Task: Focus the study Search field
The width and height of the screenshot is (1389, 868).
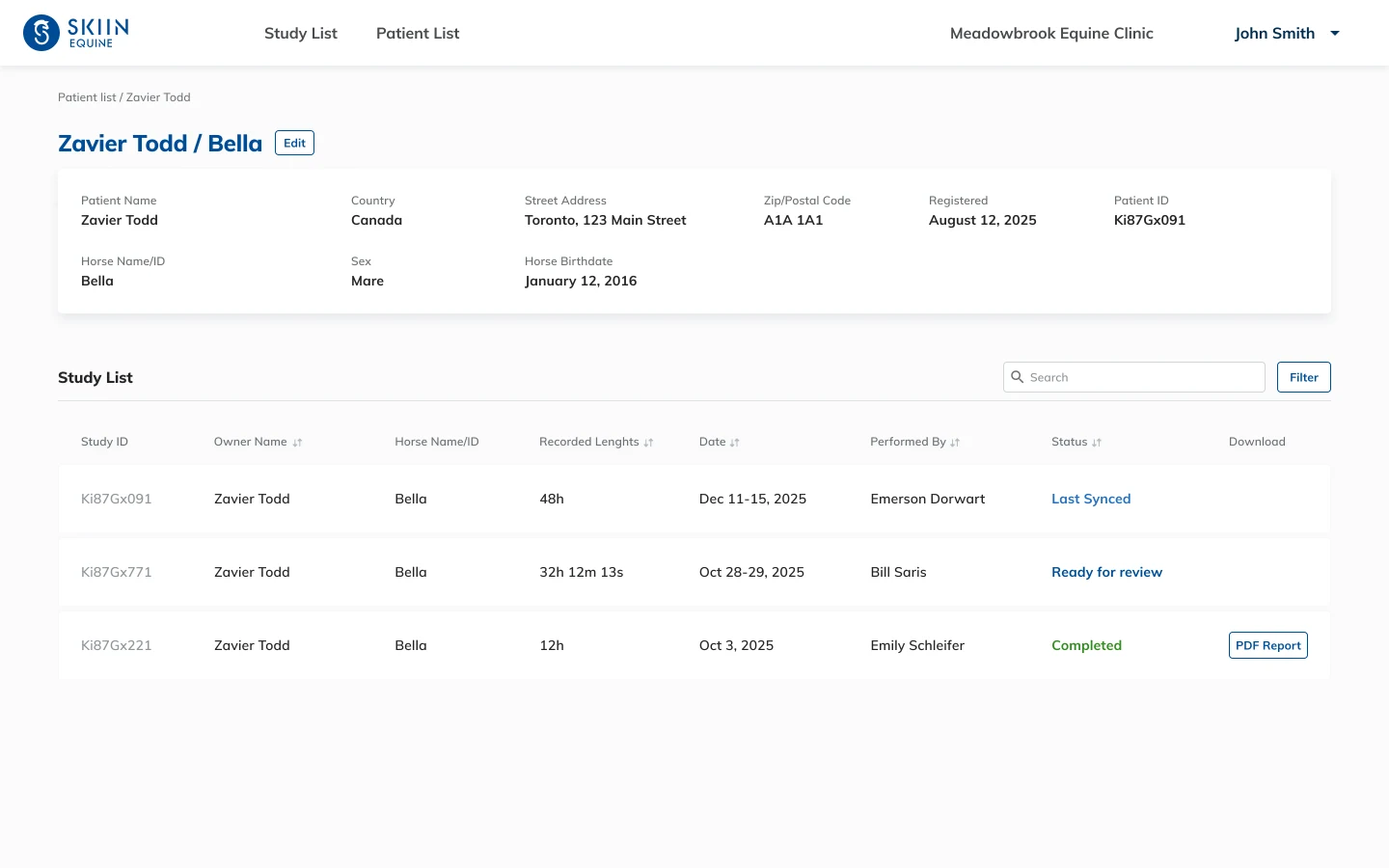Action: pyautogui.click(x=1134, y=377)
